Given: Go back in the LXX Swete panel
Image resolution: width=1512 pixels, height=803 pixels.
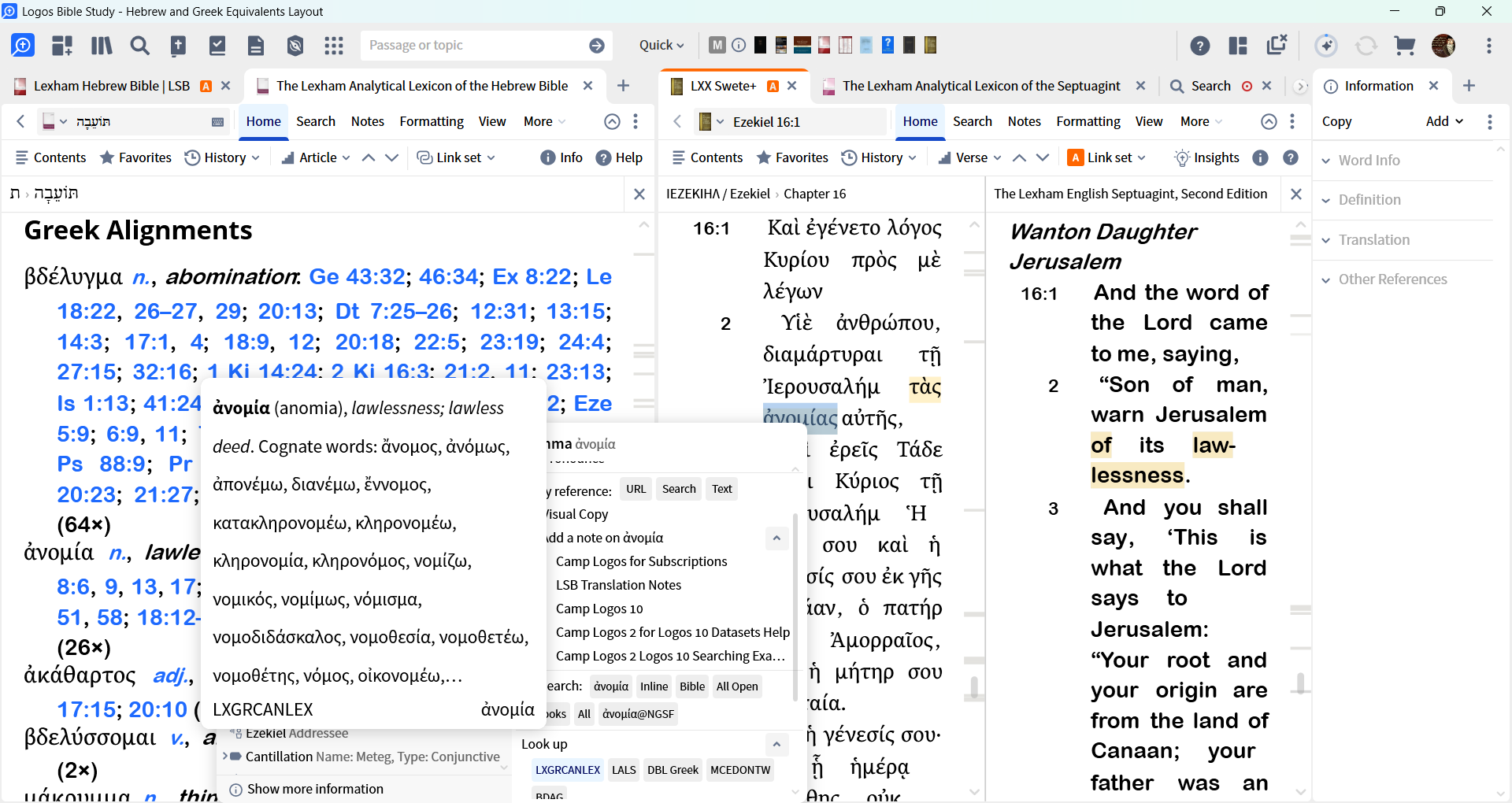Looking at the screenshot, I should point(677,121).
